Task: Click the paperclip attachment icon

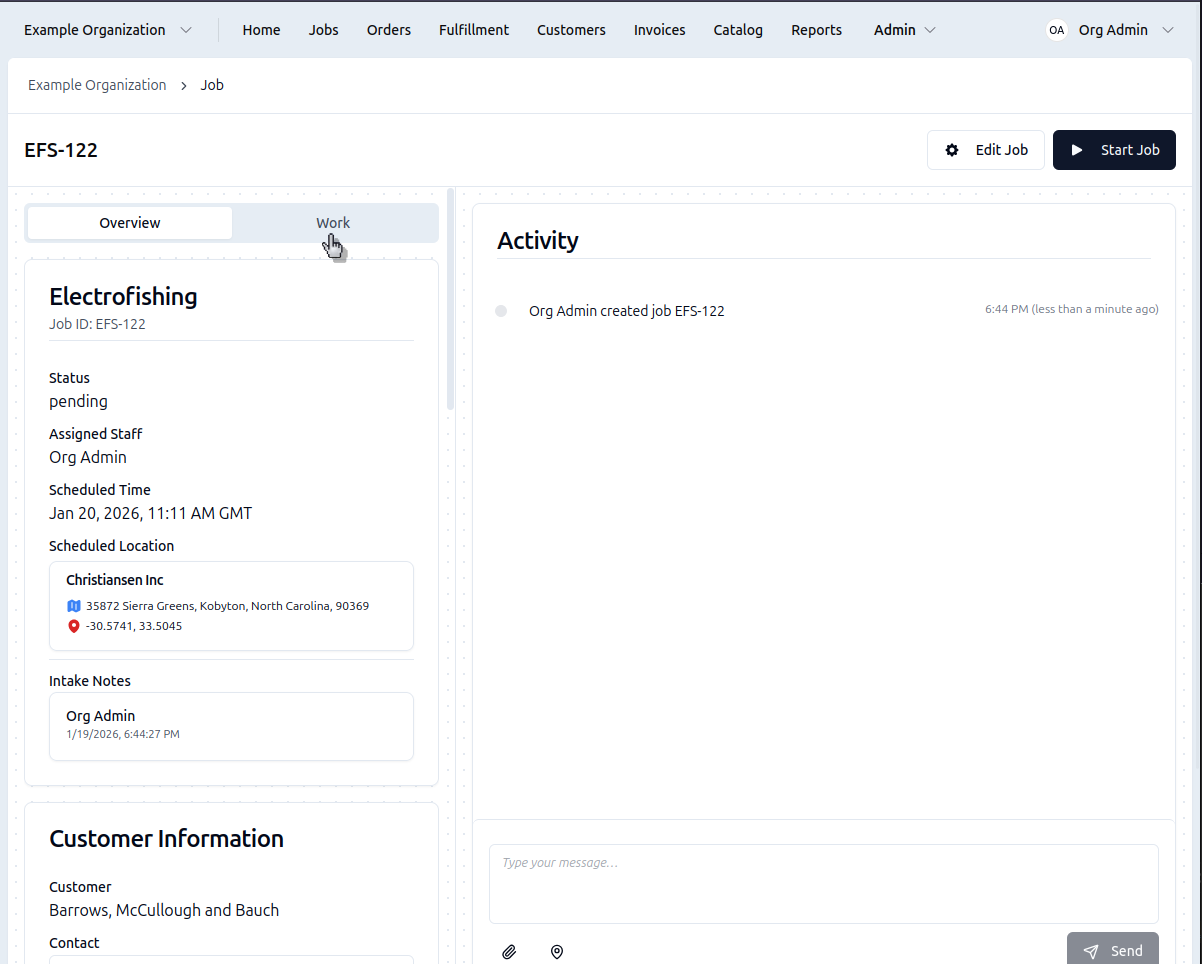Action: point(509,952)
